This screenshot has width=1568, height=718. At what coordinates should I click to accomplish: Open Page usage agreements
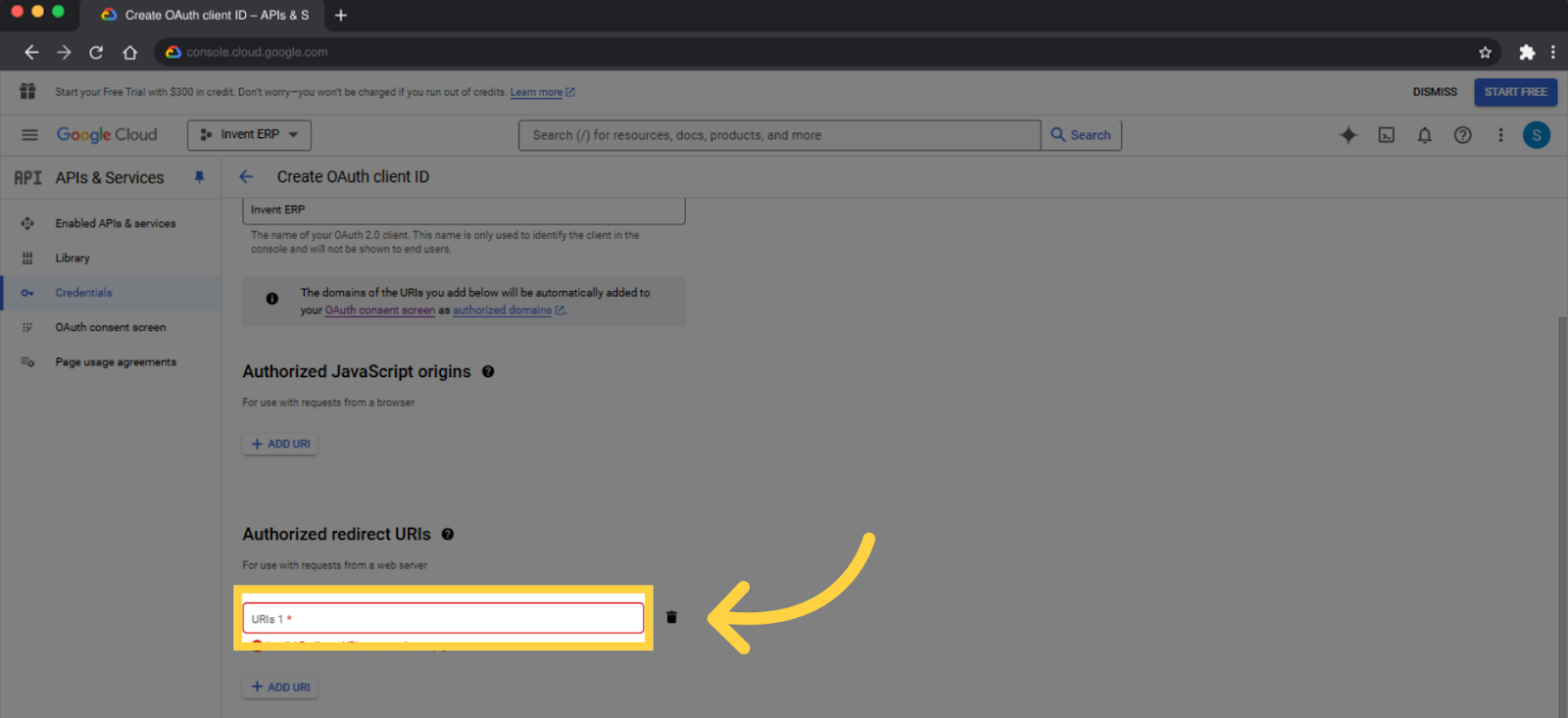[x=111, y=362]
